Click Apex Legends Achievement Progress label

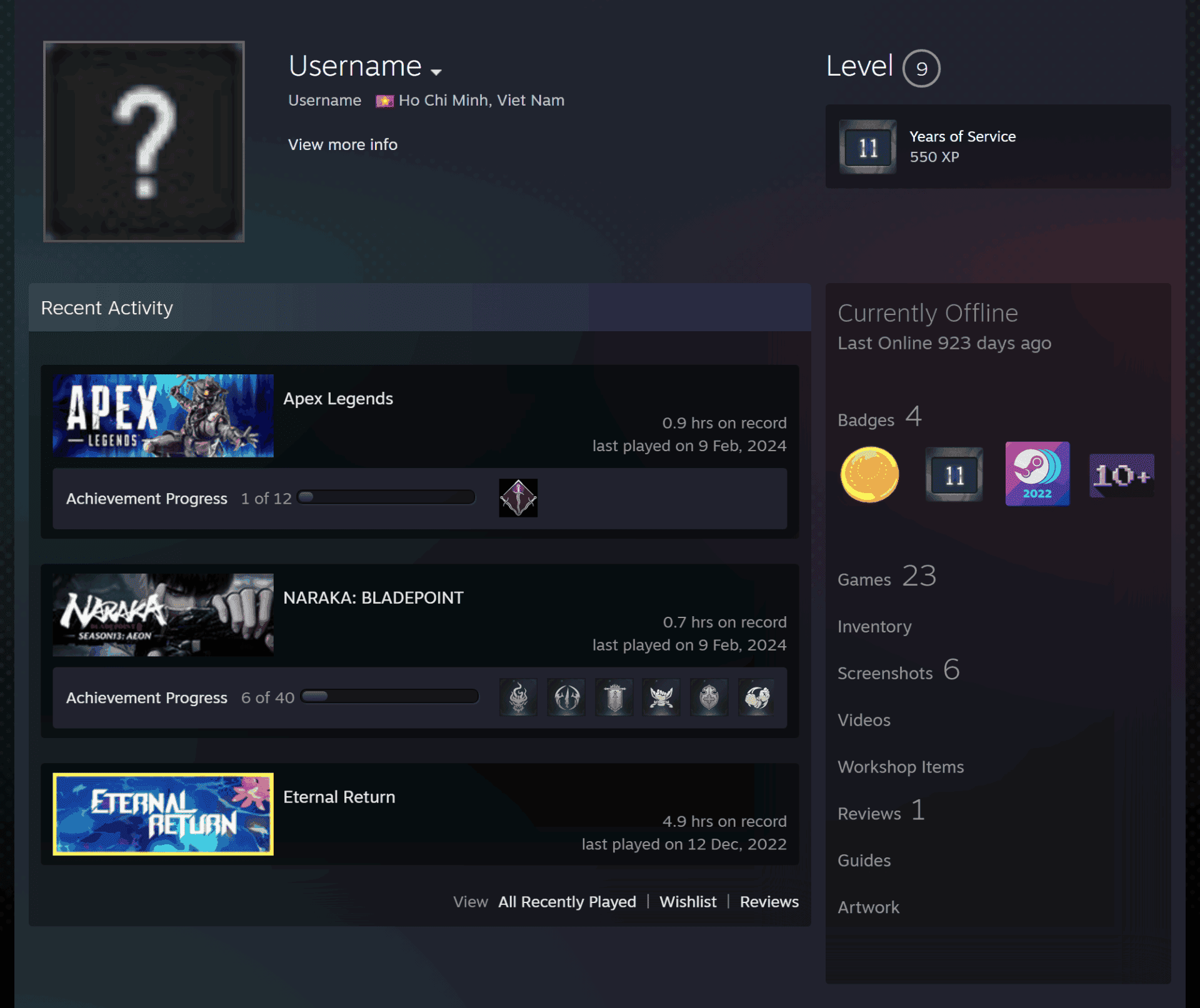click(147, 499)
